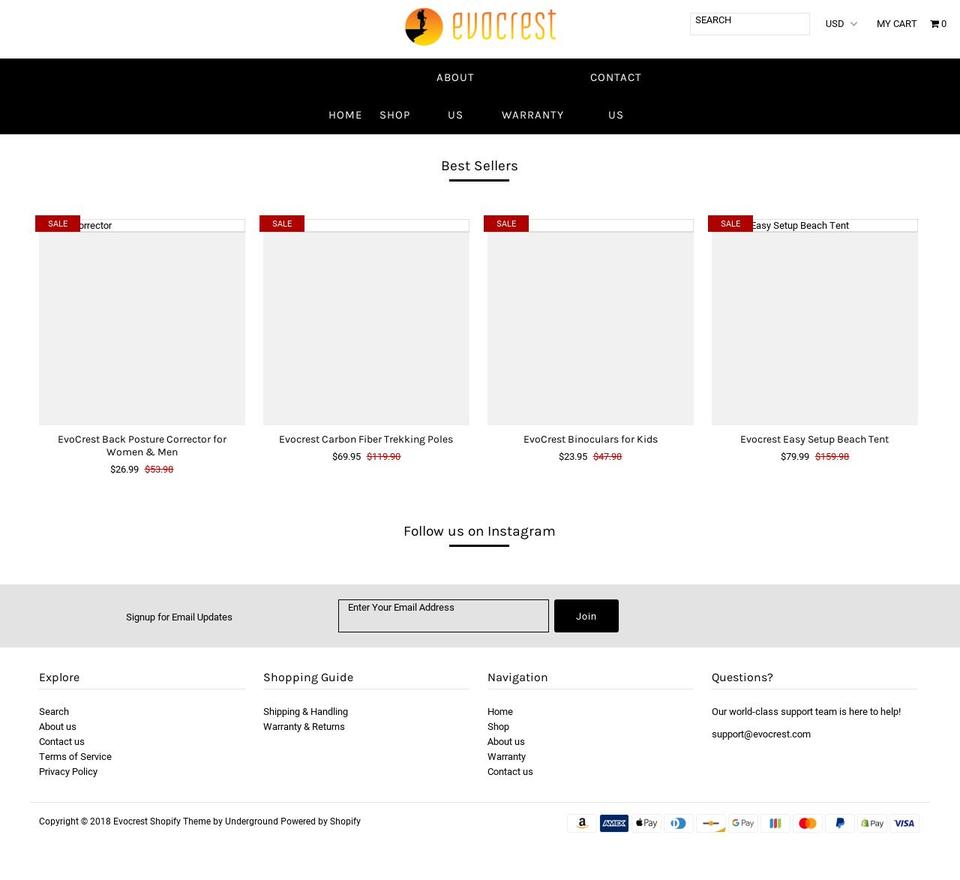
Task: Open Home link under Navigation
Action: point(500,712)
